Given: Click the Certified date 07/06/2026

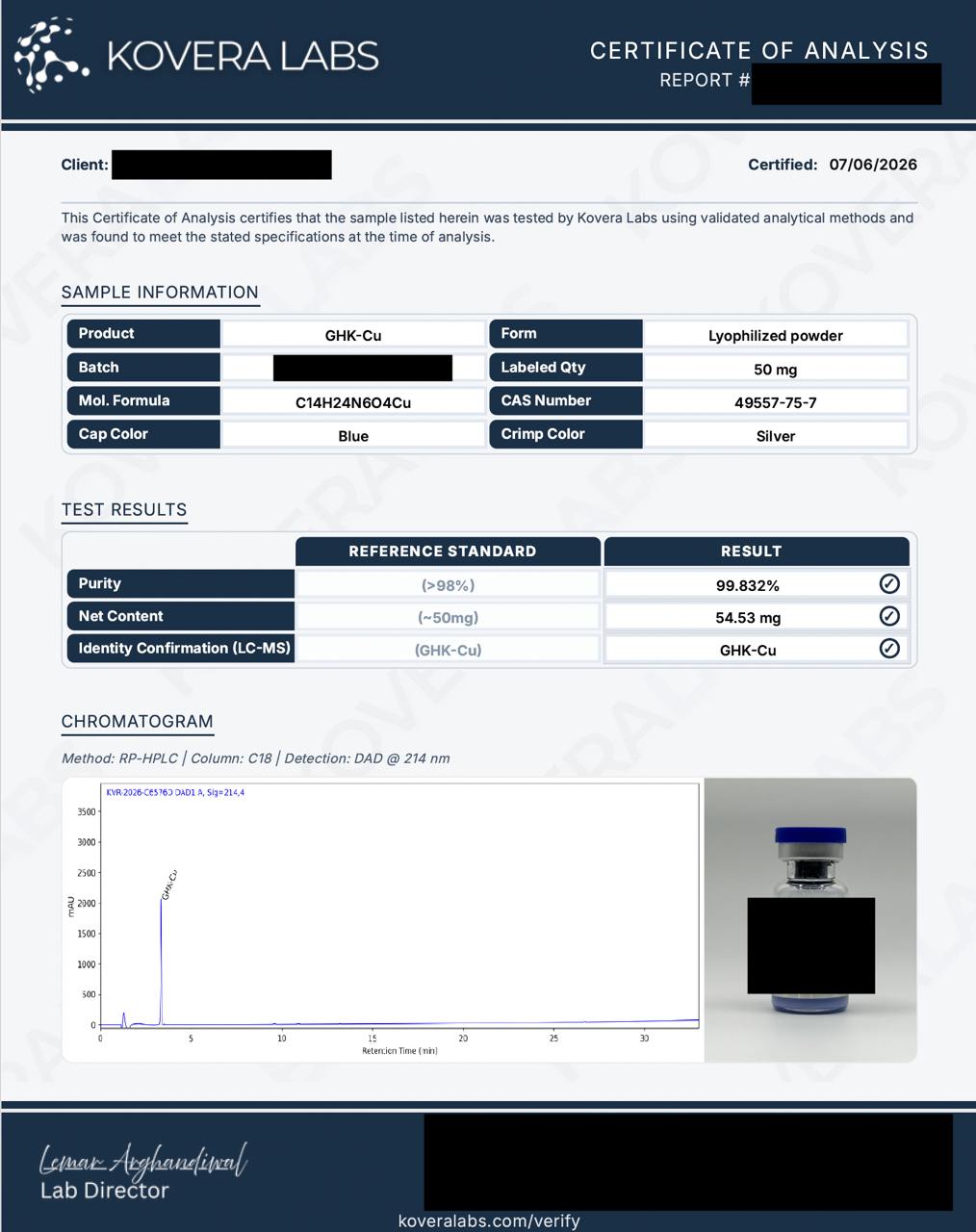Looking at the screenshot, I should (873, 165).
